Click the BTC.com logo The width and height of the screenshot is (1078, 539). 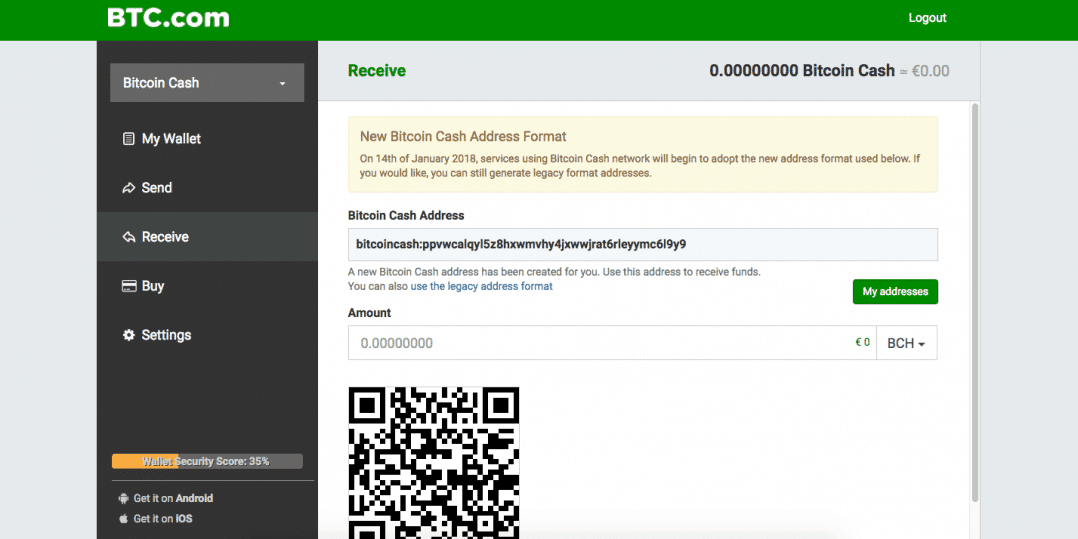pos(168,18)
